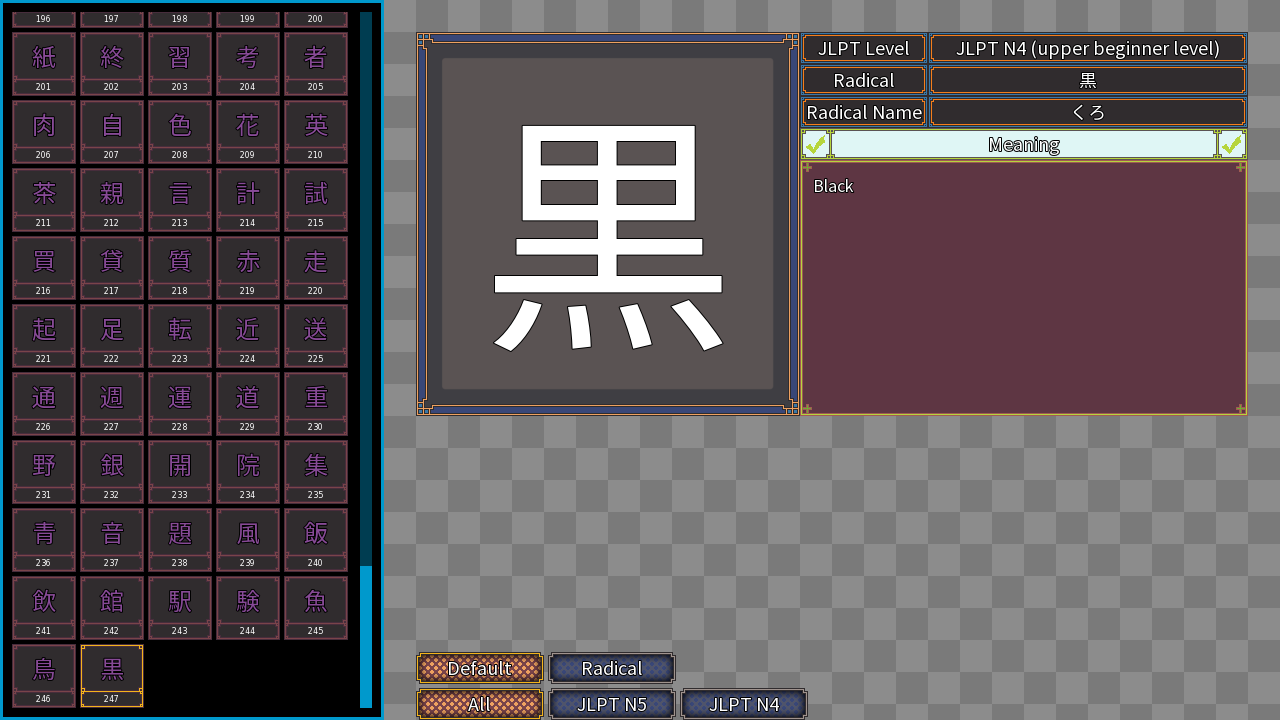Toggle the All filter
This screenshot has height=720, width=1280.
(480, 703)
